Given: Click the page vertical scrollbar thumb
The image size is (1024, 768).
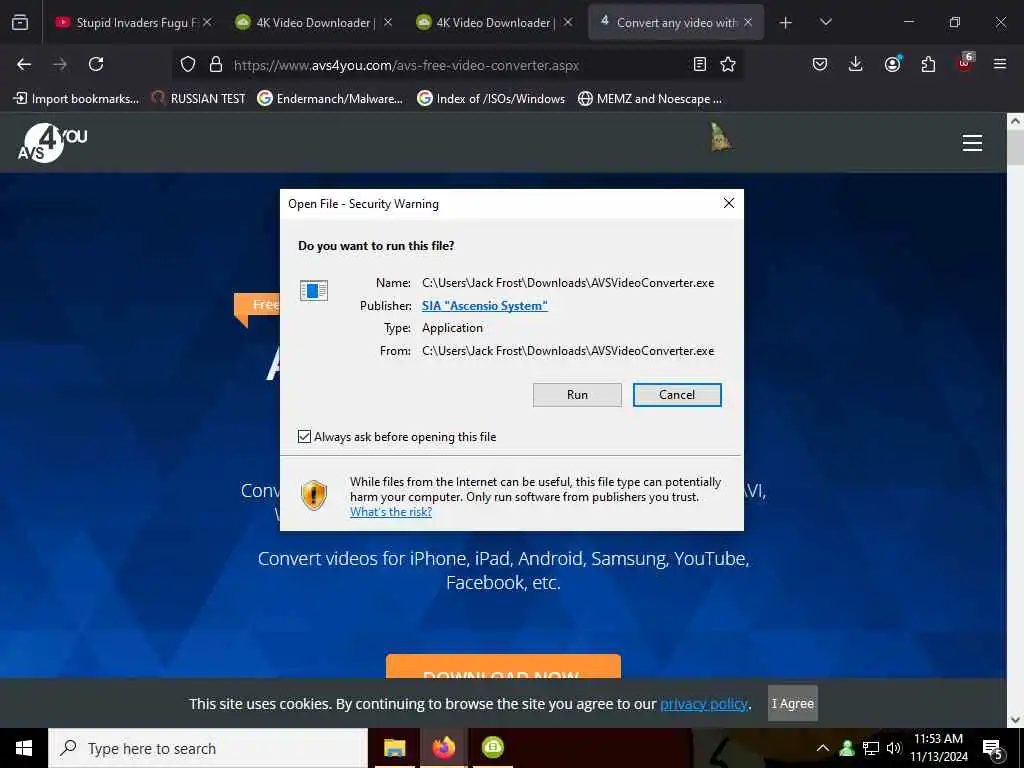Looking at the screenshot, I should (x=1015, y=146).
